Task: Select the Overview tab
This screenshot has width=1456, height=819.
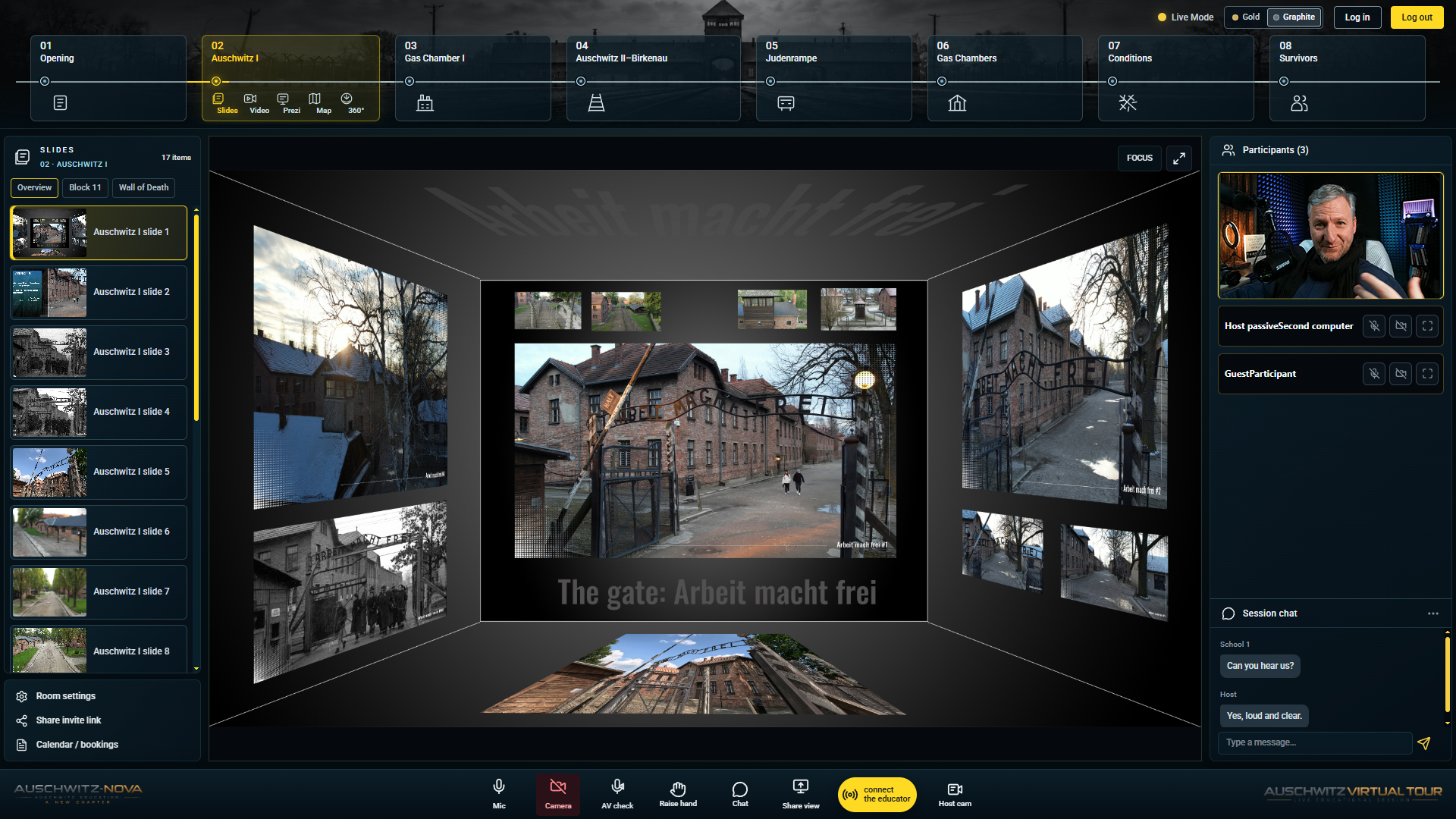Action: [x=34, y=187]
